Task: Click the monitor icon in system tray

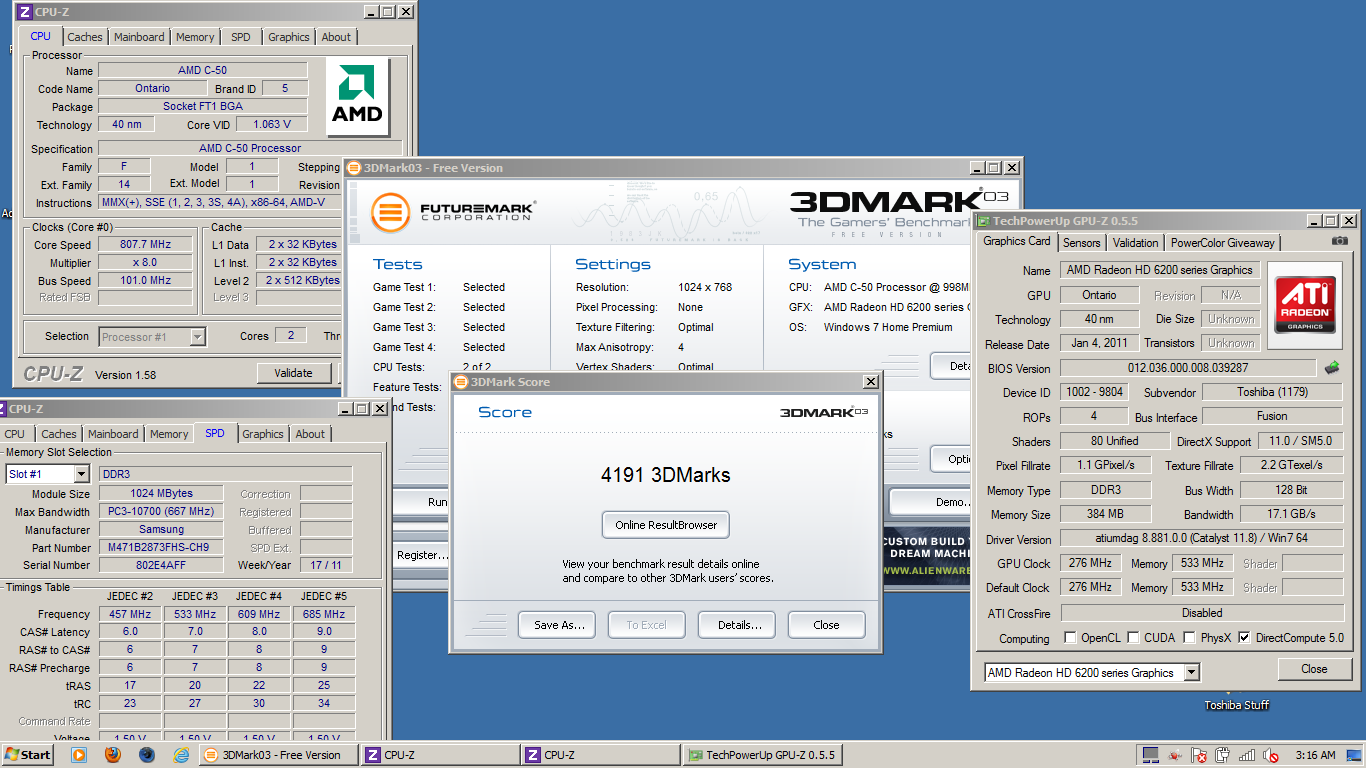Action: (1151, 755)
